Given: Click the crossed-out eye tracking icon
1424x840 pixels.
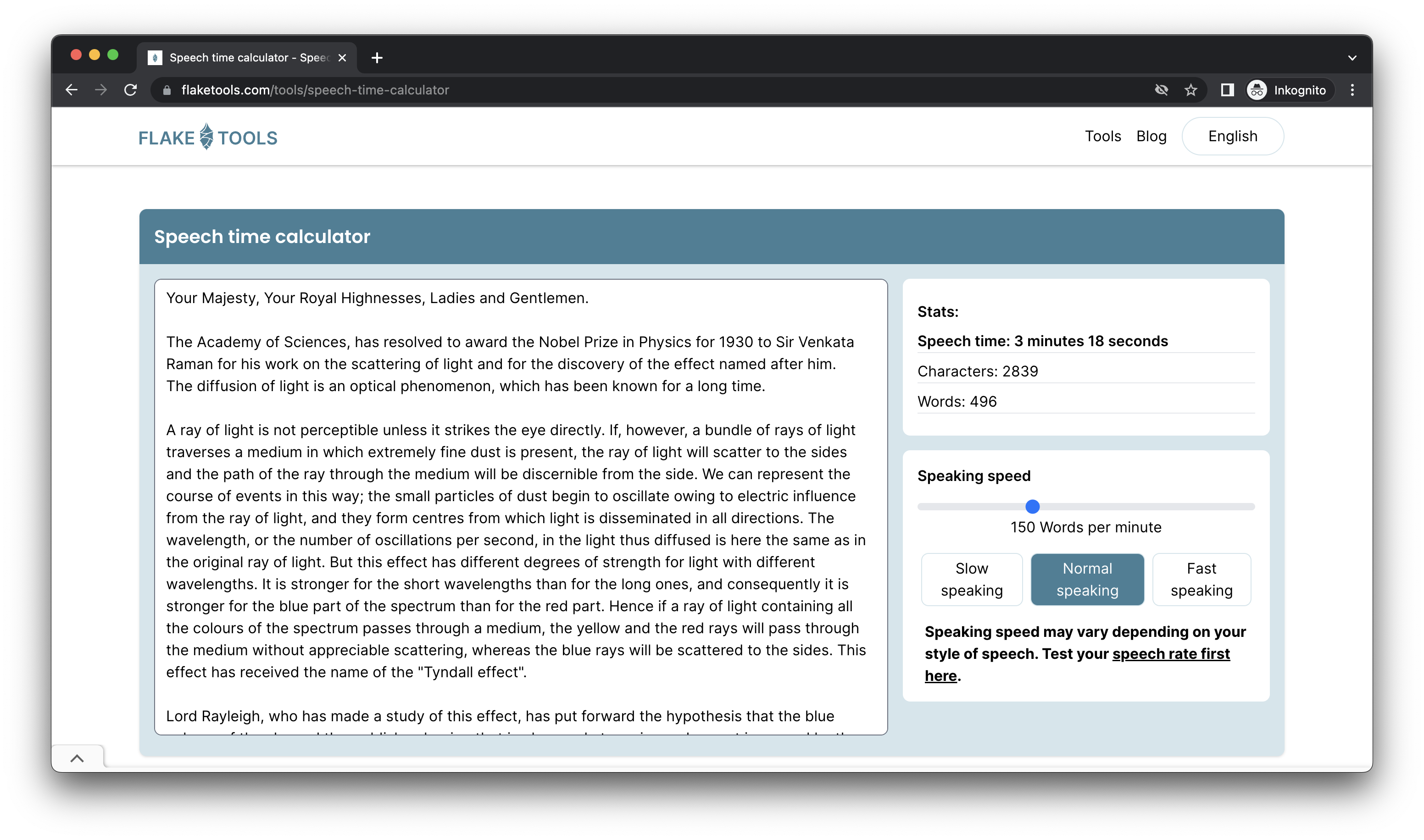Looking at the screenshot, I should click(1161, 90).
